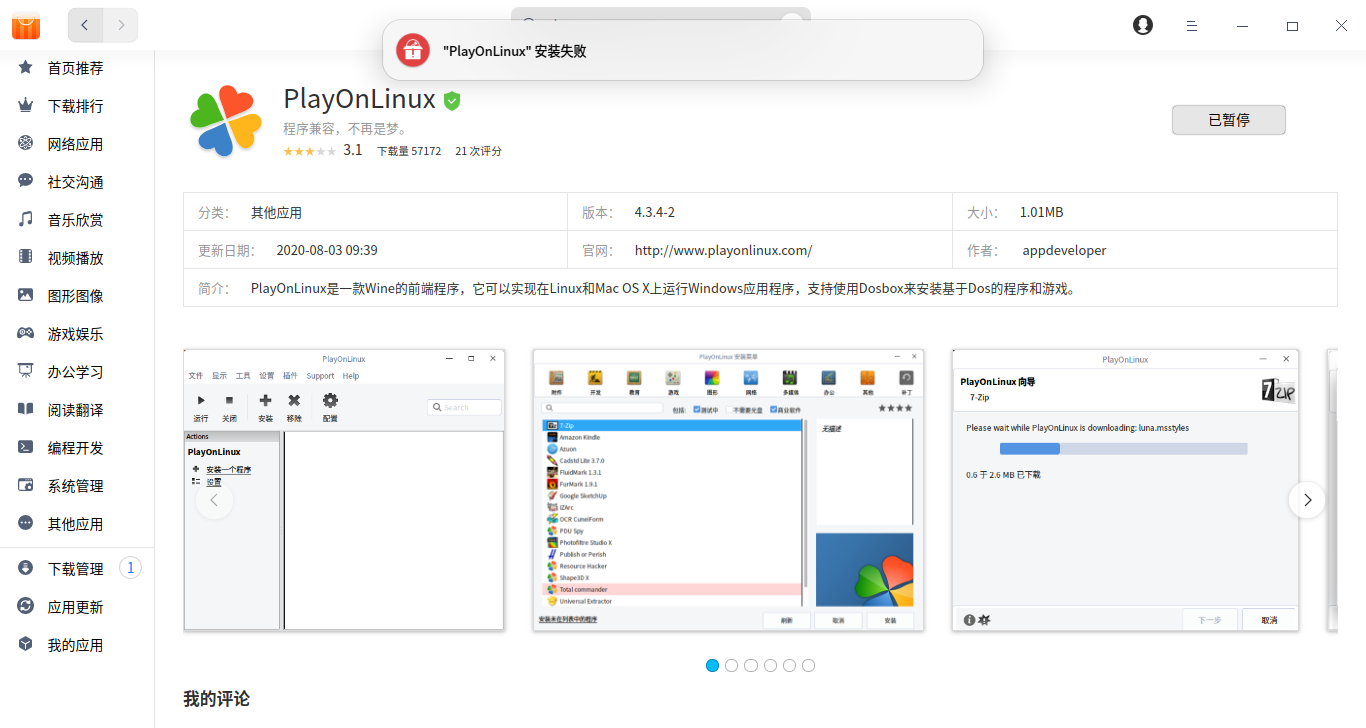Open 我的应用 my apps
1366x728 pixels.
coord(77,645)
